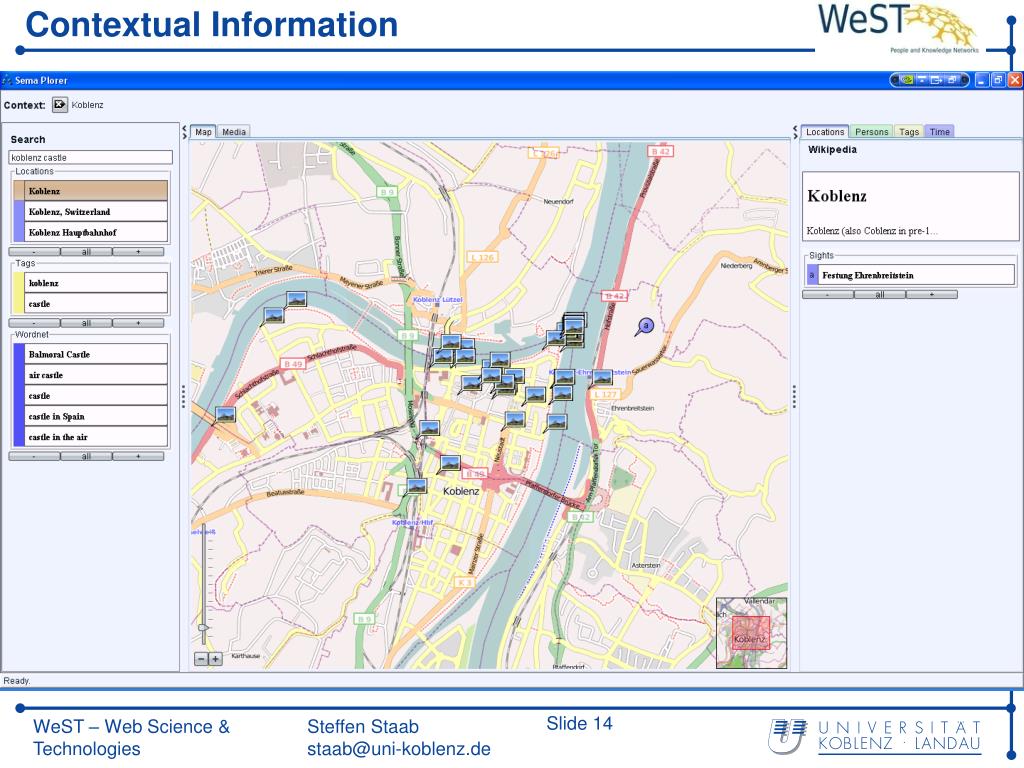Open the Tags tab in right panel
The width and height of the screenshot is (1024, 768).
(x=909, y=132)
